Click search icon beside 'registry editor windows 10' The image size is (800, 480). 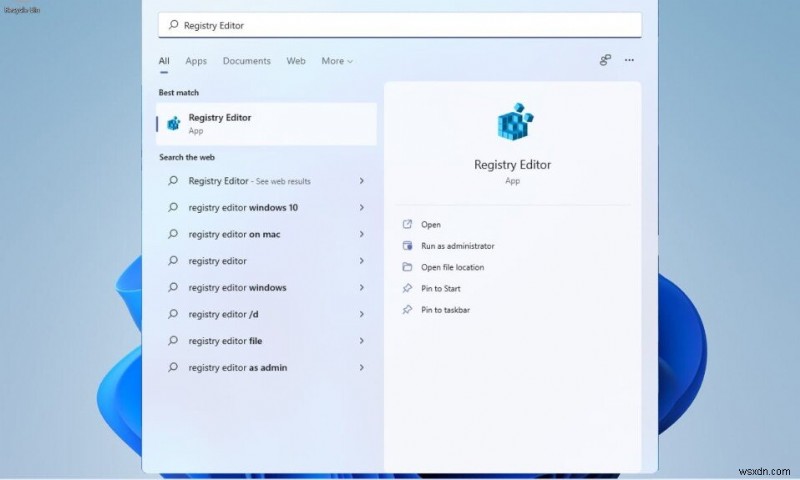[x=173, y=207]
